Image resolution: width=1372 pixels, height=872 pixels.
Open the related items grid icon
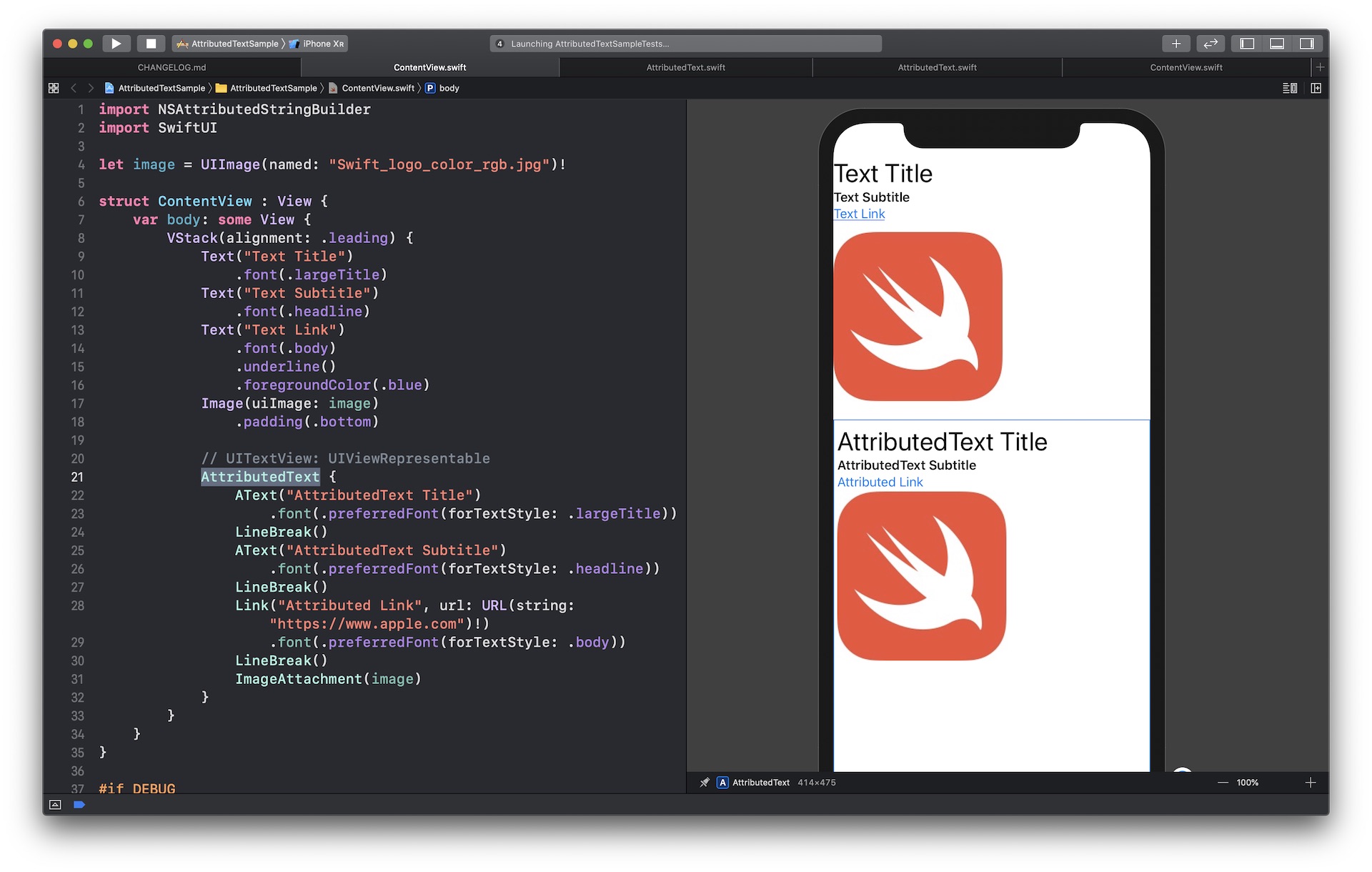coord(54,88)
